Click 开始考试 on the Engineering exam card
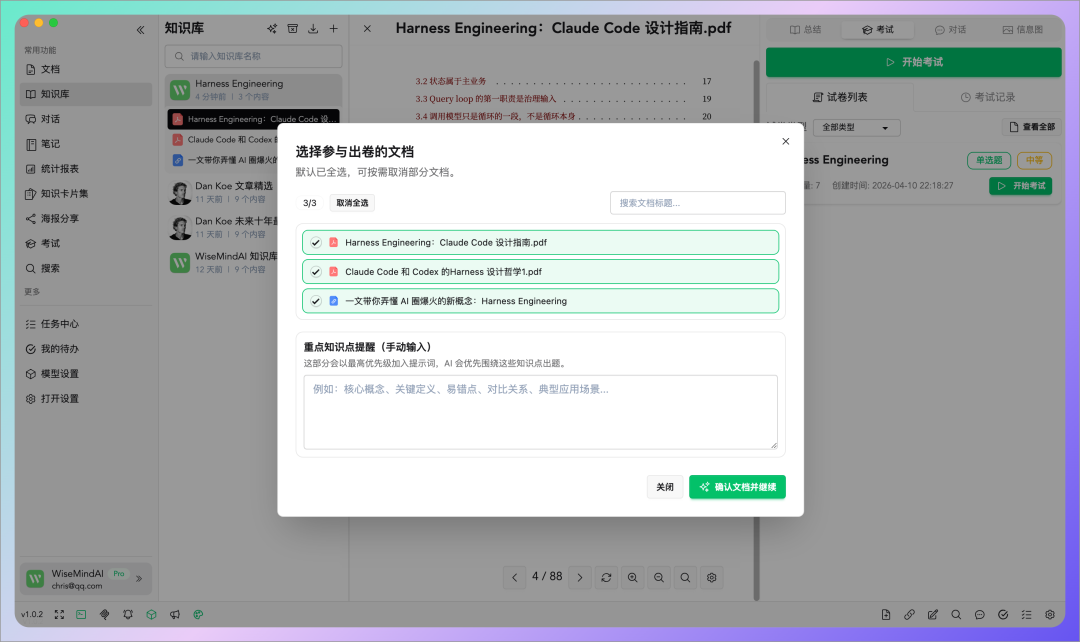1080x642 pixels. point(1020,185)
